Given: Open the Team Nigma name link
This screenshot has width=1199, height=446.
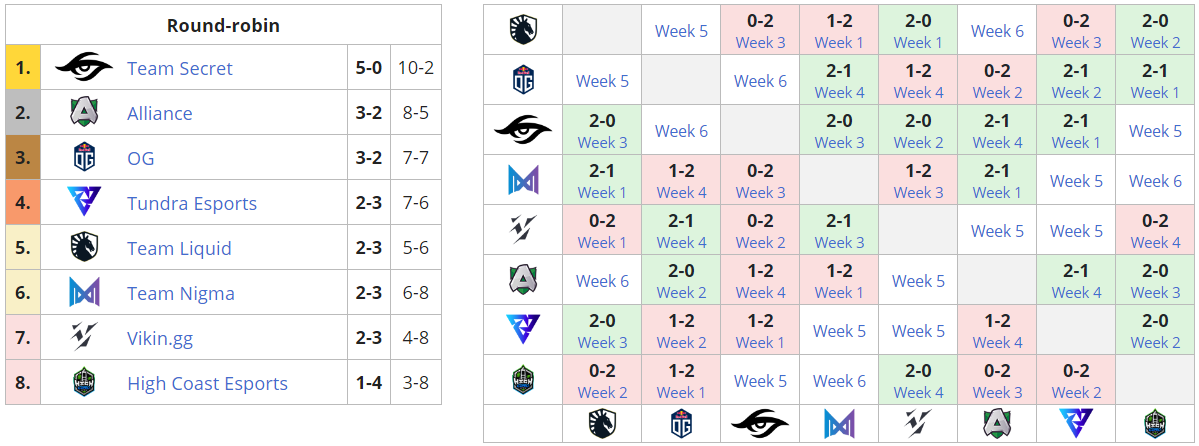Looking at the screenshot, I should (181, 293).
